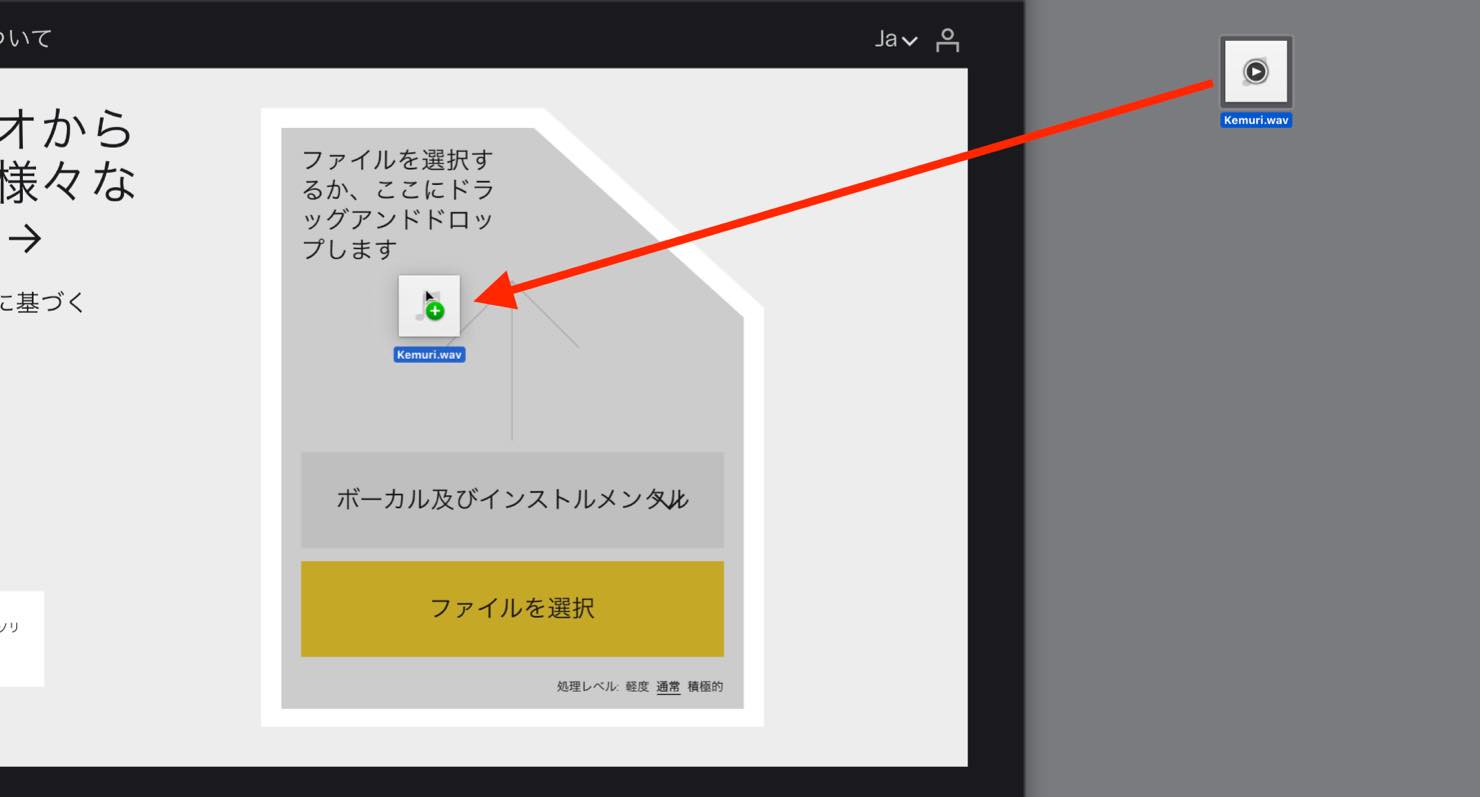This screenshot has height=797, width=1480.
Task: Set processing level to 通常
Action: click(668, 687)
